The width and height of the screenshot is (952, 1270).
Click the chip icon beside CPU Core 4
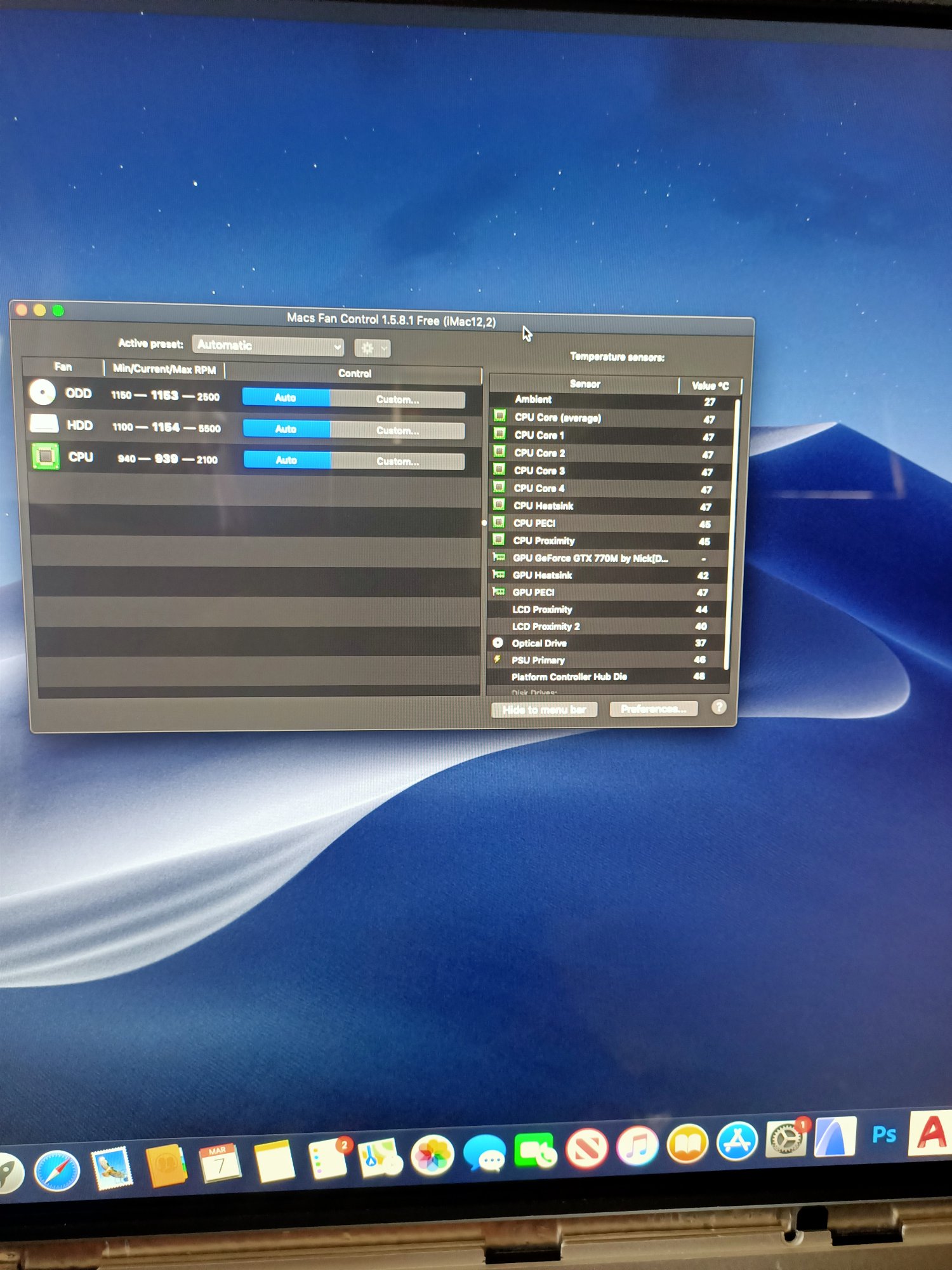coord(499,487)
